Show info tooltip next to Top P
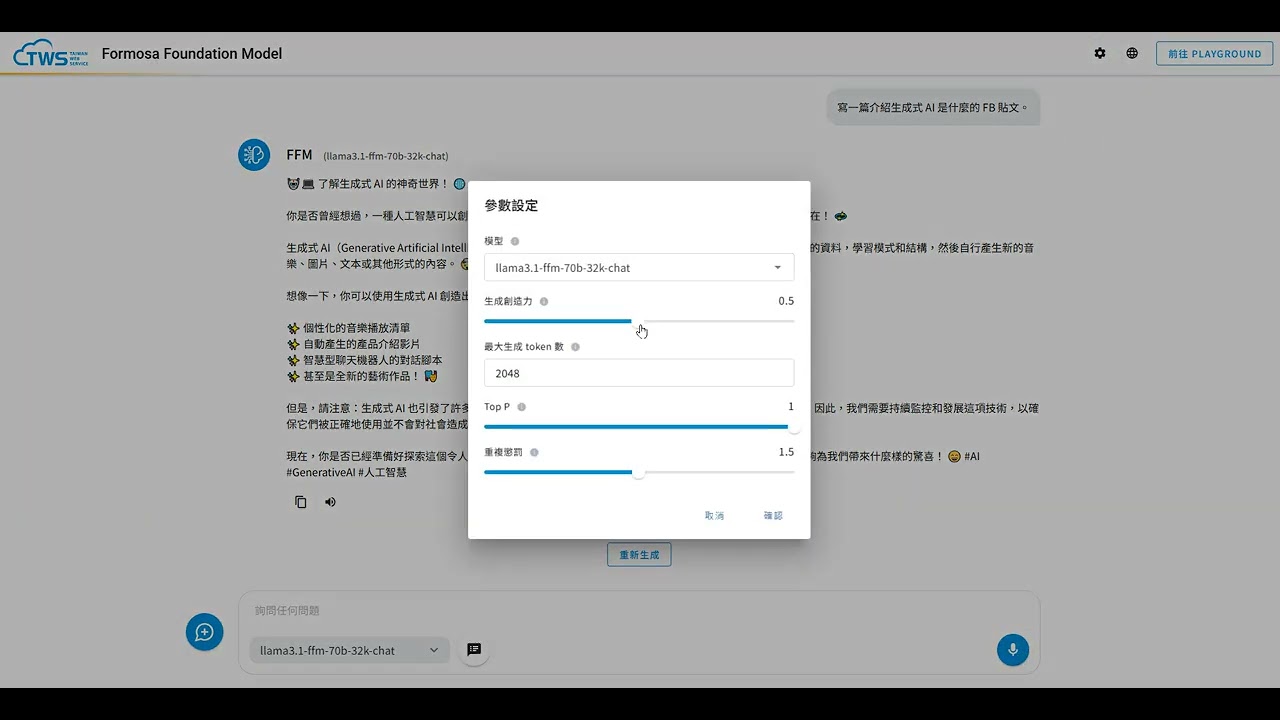Viewport: 1280px width, 720px height. [x=521, y=407]
